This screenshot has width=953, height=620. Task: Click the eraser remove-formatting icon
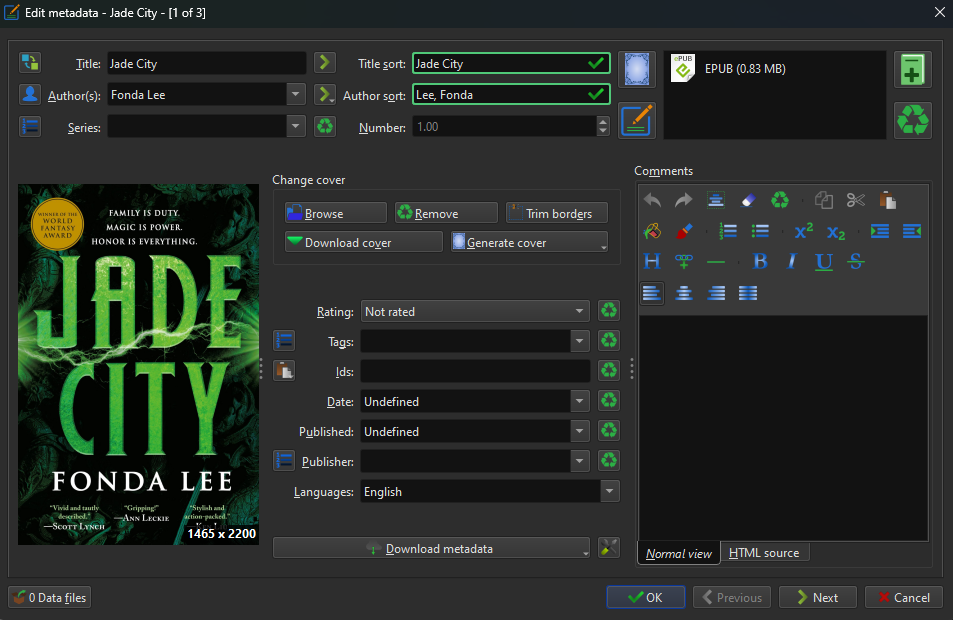748,200
